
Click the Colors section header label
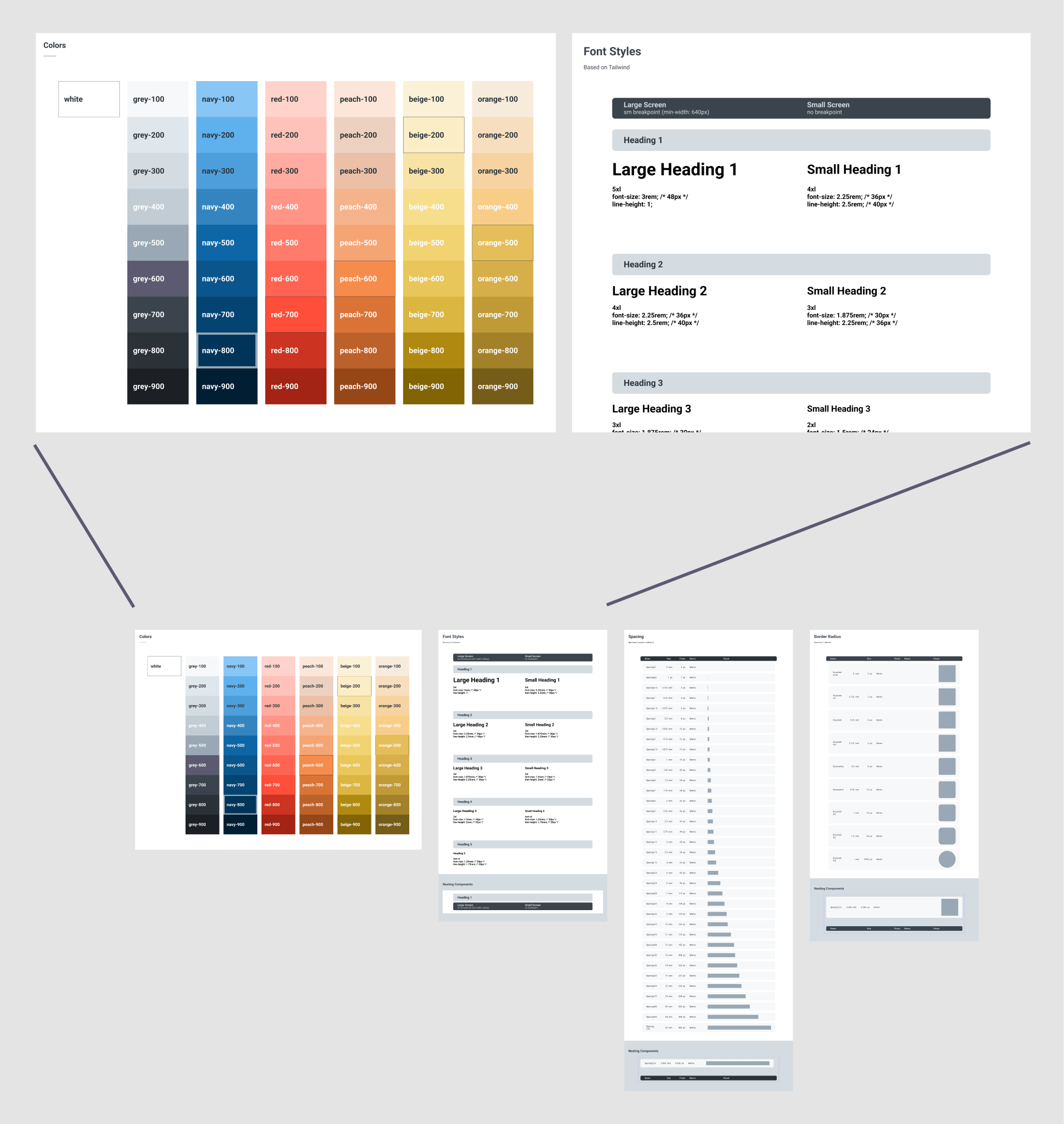[55, 45]
